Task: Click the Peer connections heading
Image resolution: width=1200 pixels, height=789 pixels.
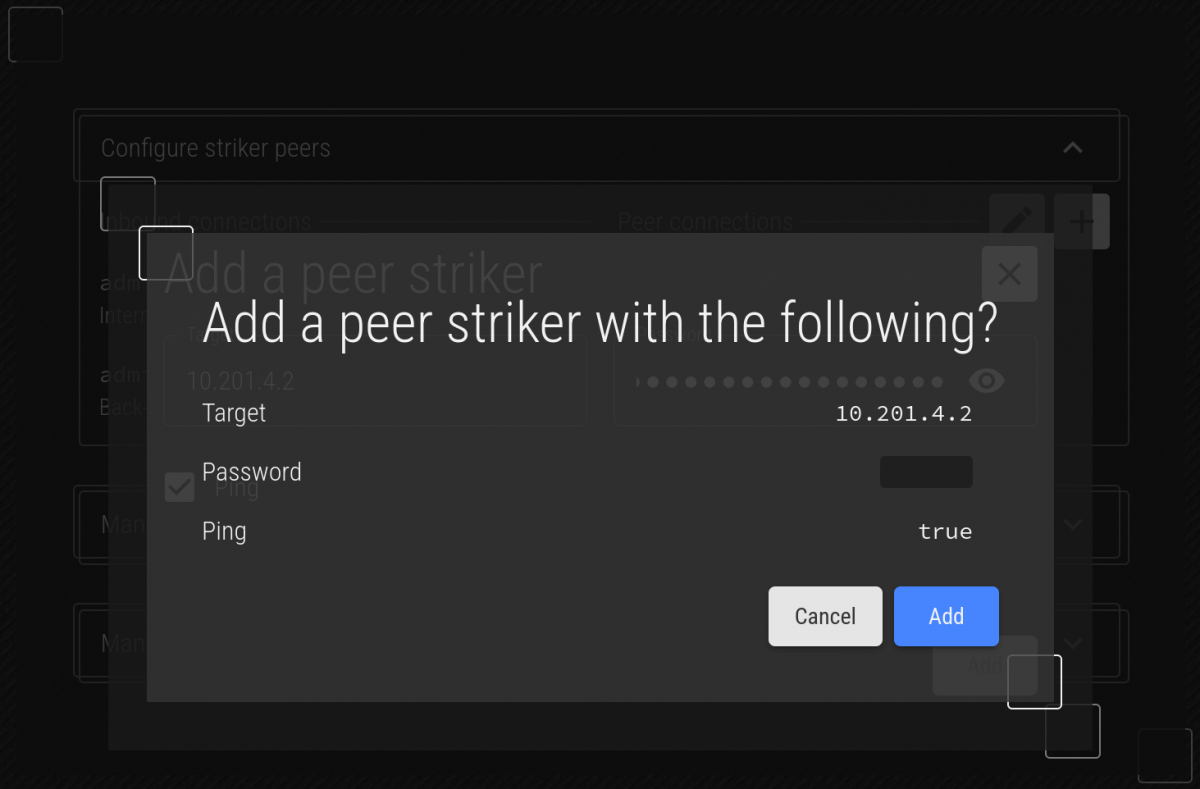Action: [705, 222]
